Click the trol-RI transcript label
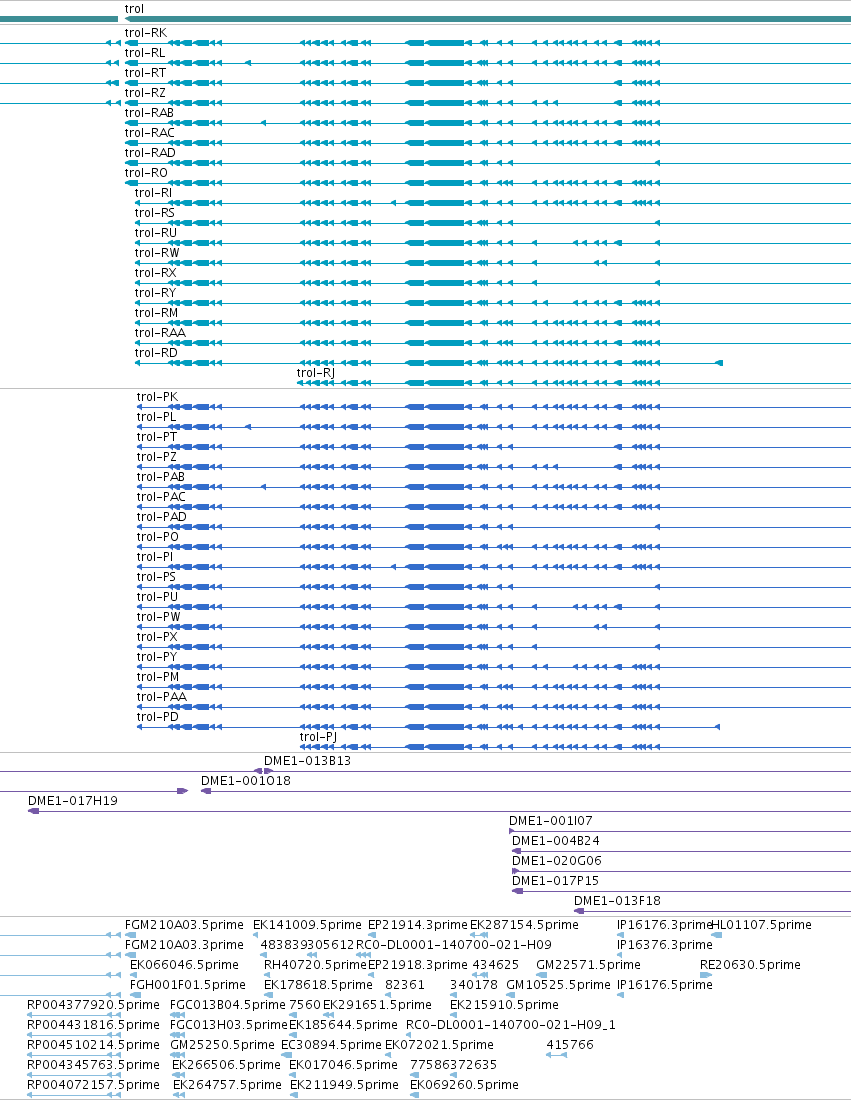The image size is (851, 1100). (x=153, y=193)
